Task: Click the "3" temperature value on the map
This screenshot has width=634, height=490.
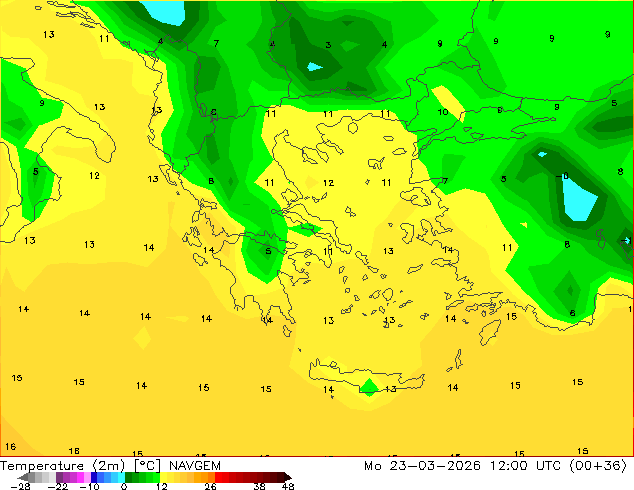Action: coord(328,45)
